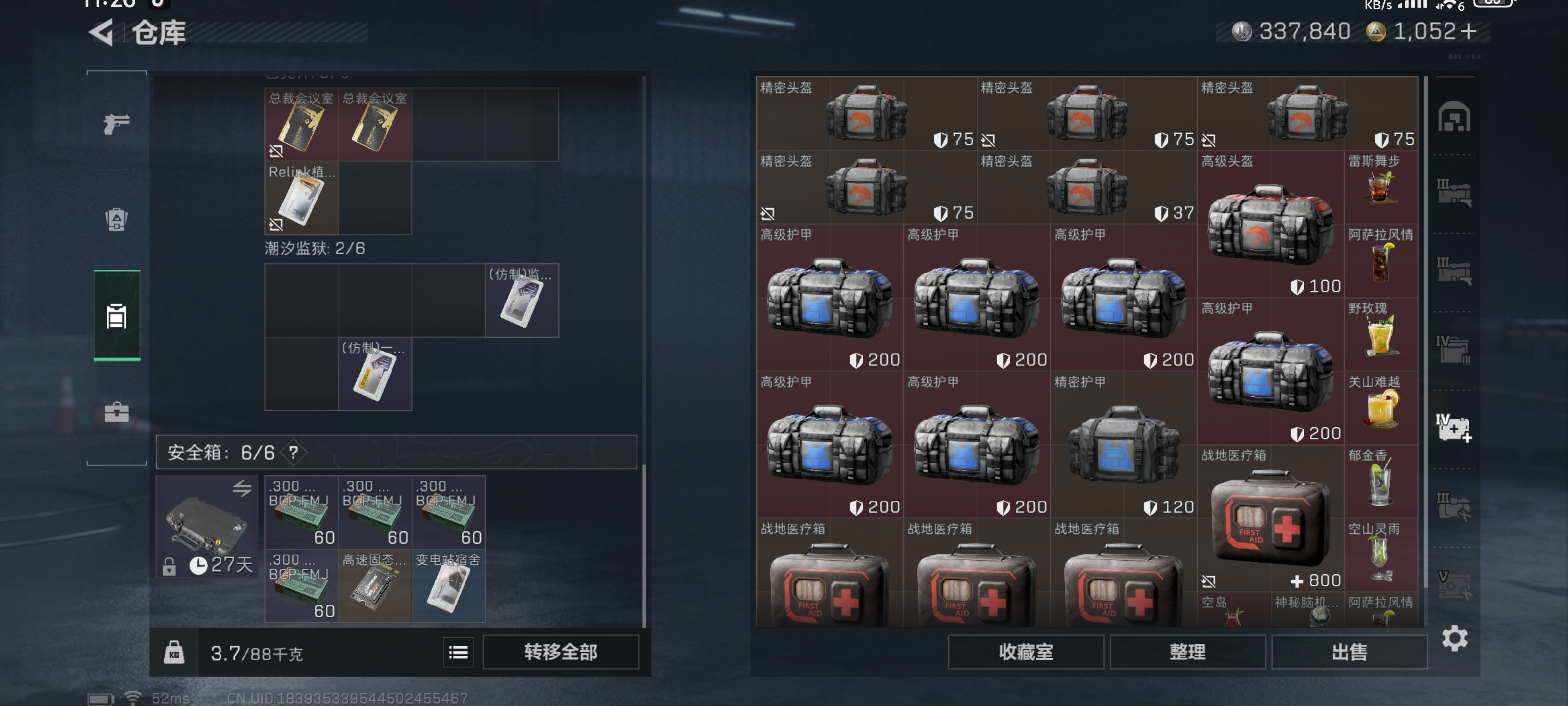Click the Sell button

click(x=1349, y=653)
